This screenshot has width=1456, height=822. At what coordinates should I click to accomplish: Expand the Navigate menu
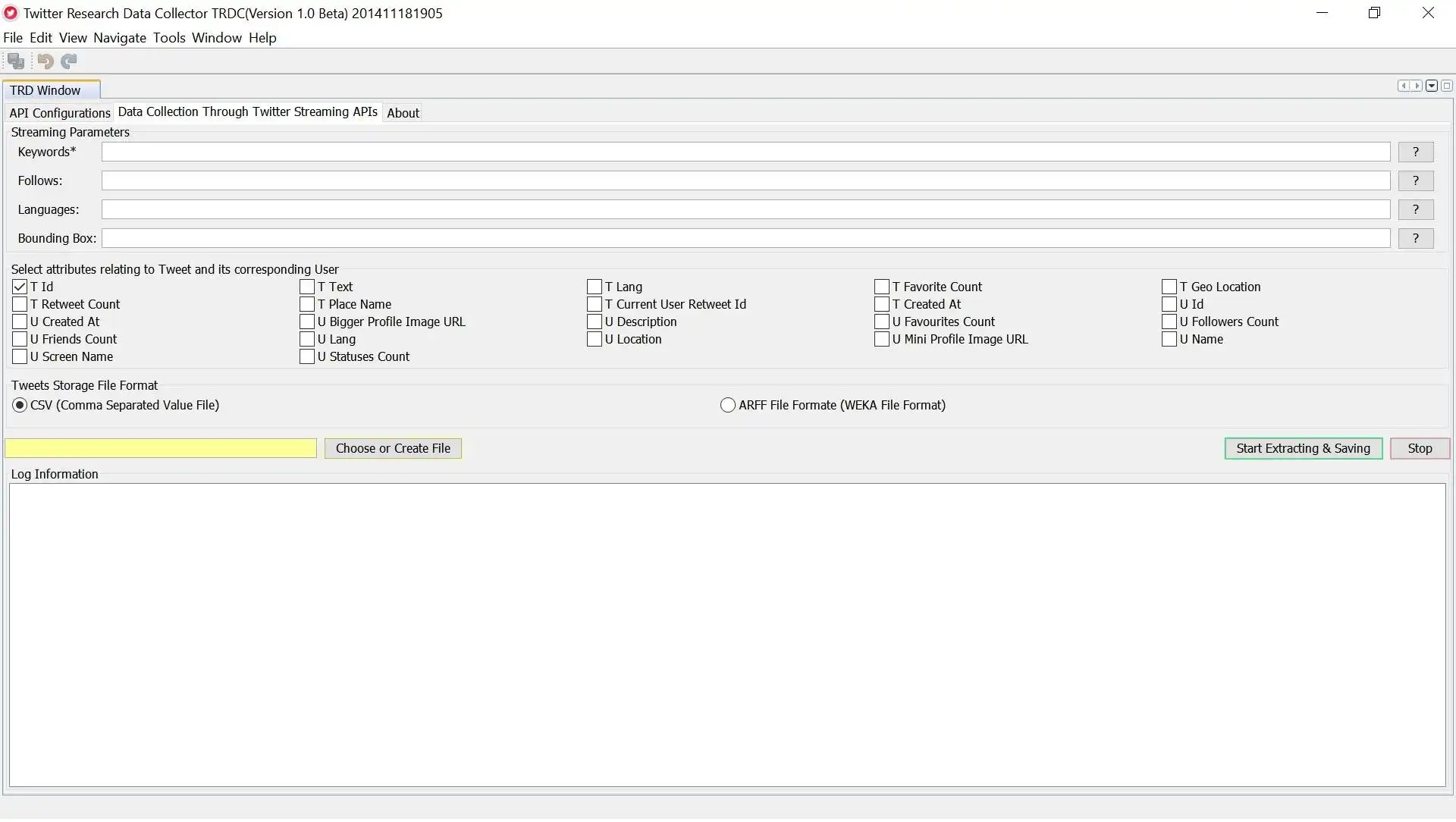tap(119, 37)
